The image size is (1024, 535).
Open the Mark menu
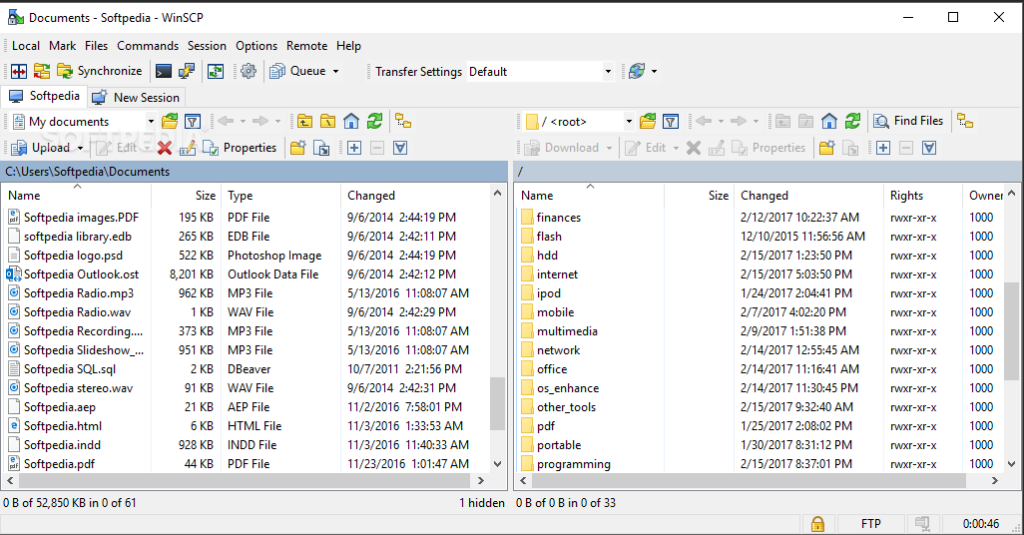(x=62, y=46)
